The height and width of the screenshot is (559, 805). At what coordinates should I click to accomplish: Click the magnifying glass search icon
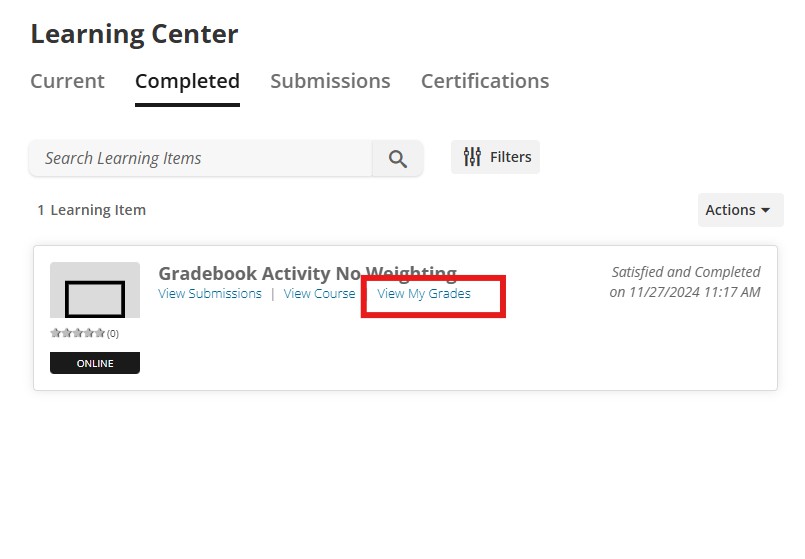pyautogui.click(x=397, y=159)
